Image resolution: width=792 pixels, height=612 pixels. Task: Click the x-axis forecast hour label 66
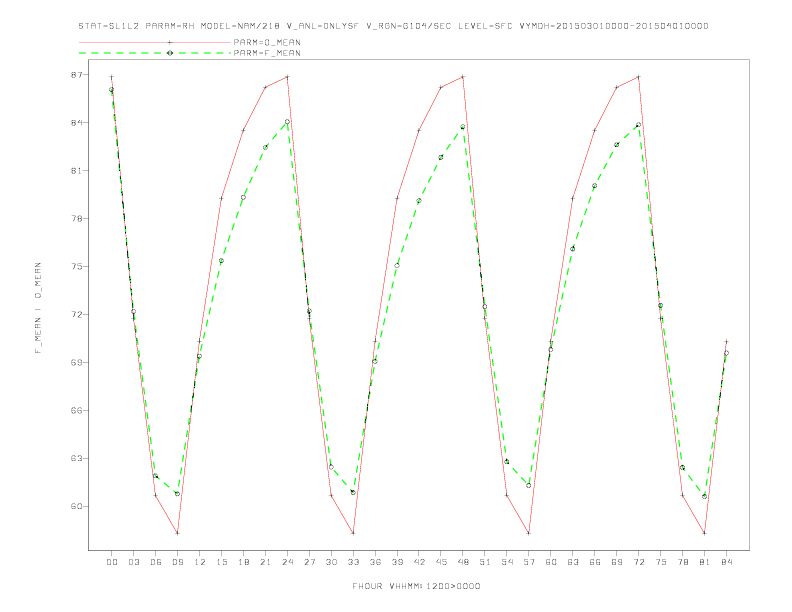tap(595, 562)
